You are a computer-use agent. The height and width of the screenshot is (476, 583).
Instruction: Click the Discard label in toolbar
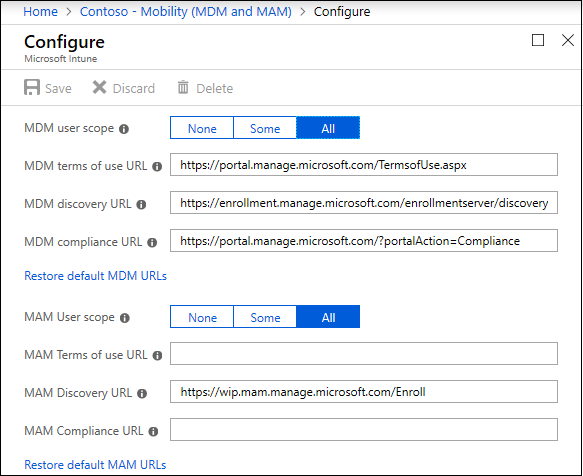(133, 89)
